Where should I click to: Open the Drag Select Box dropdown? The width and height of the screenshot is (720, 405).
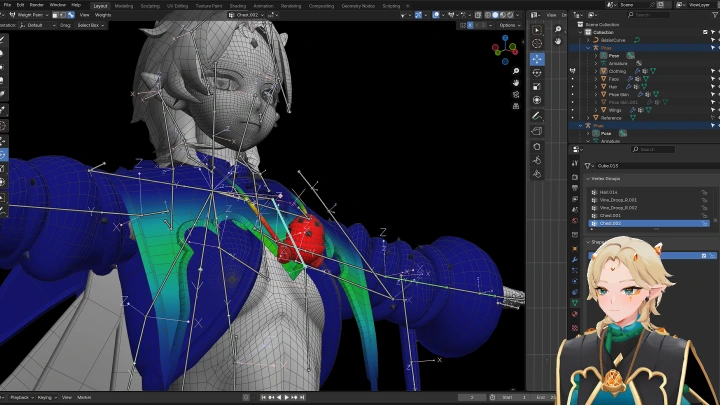[90, 25]
